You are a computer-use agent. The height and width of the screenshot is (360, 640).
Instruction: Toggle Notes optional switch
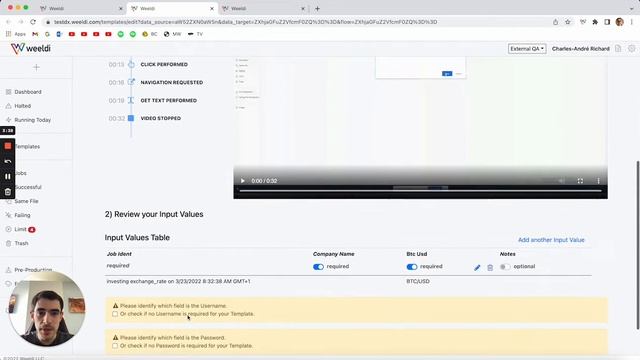click(505, 267)
